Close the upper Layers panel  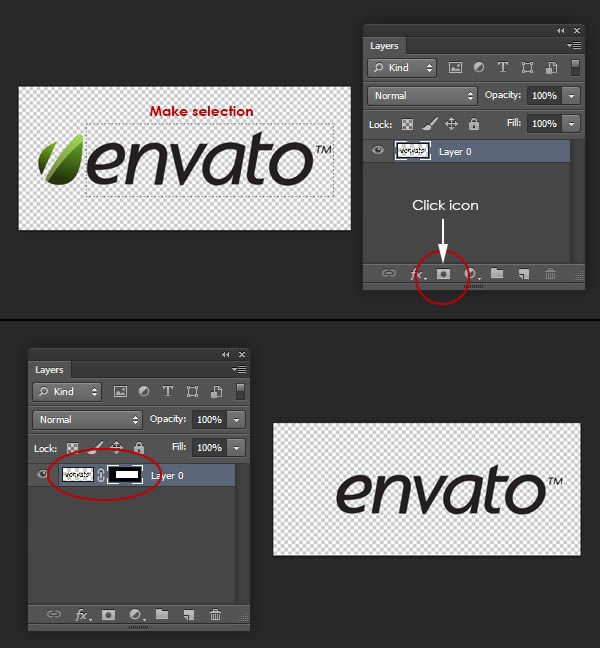coord(577,31)
